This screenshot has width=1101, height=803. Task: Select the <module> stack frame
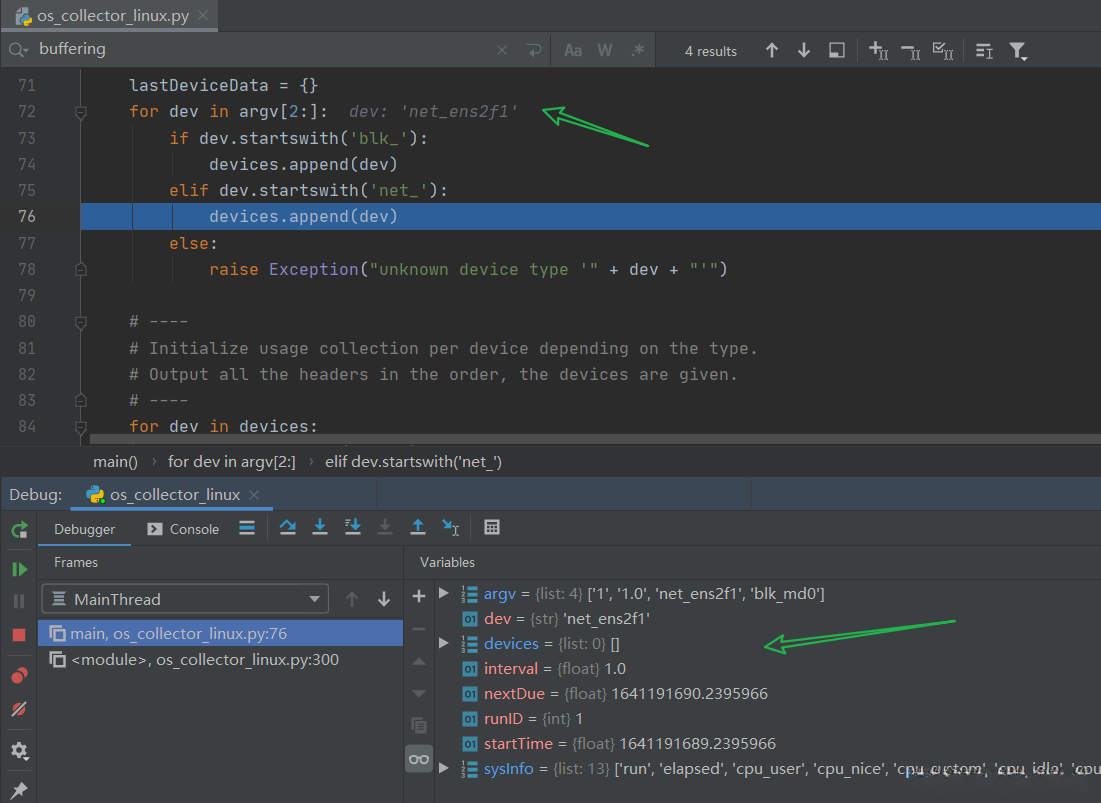(x=205, y=660)
